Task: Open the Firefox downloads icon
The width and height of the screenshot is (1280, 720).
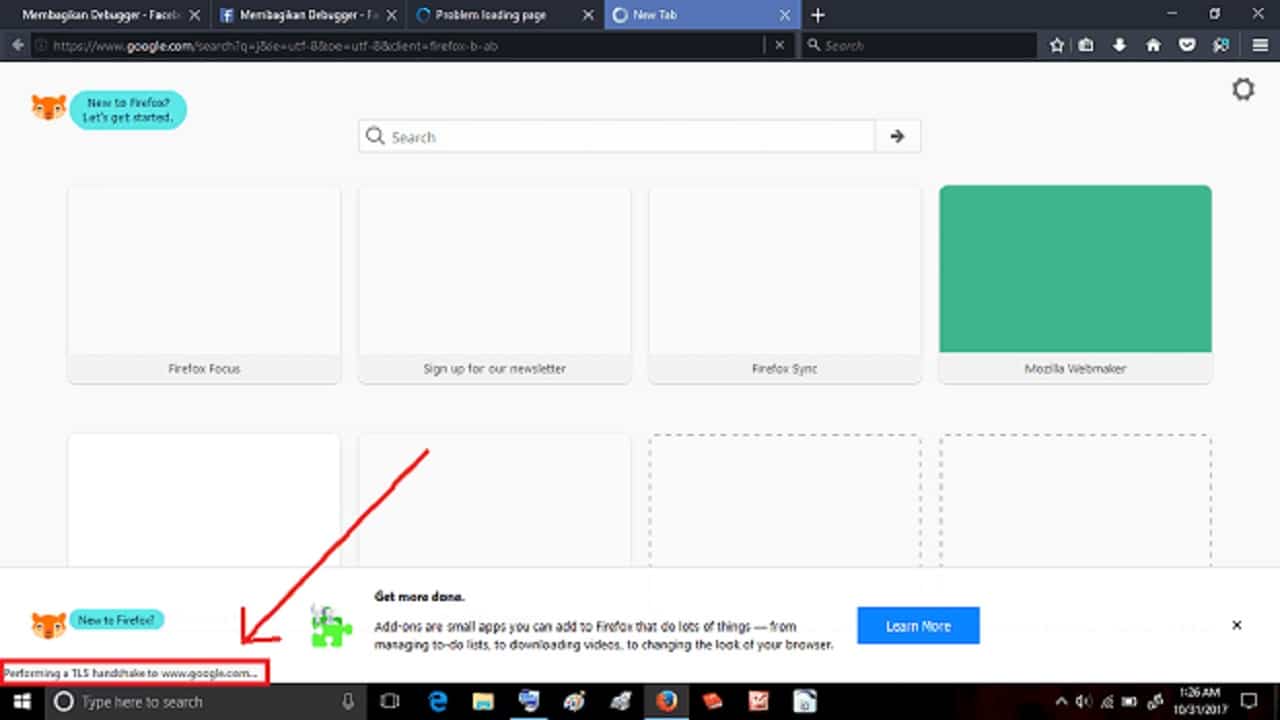Action: coord(1120,45)
